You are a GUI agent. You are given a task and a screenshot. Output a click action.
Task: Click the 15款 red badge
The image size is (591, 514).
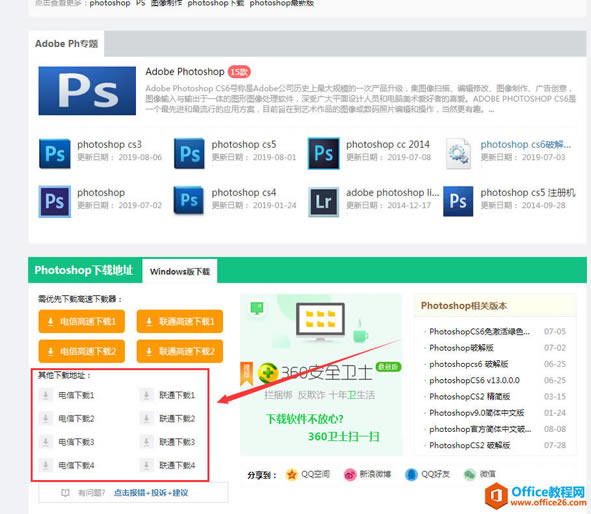point(239,72)
